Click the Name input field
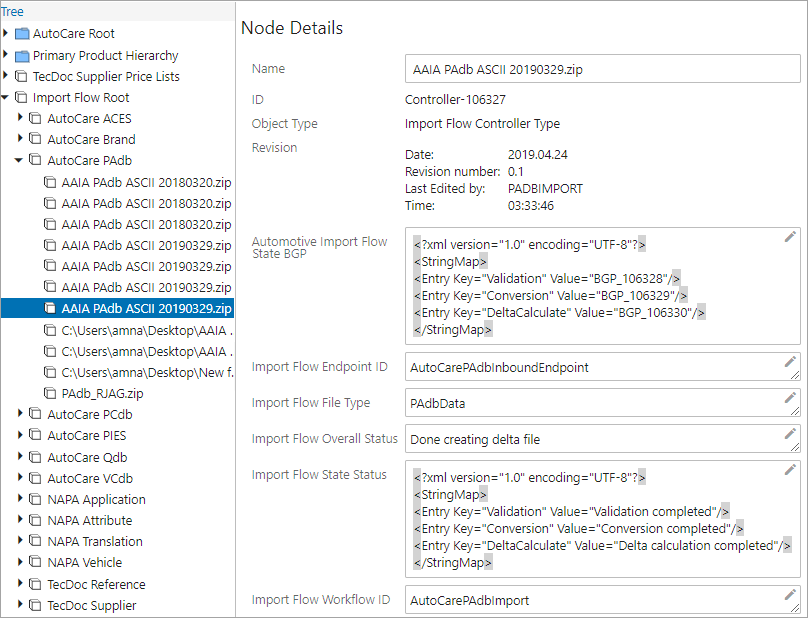The height and width of the screenshot is (618, 808). [602, 69]
